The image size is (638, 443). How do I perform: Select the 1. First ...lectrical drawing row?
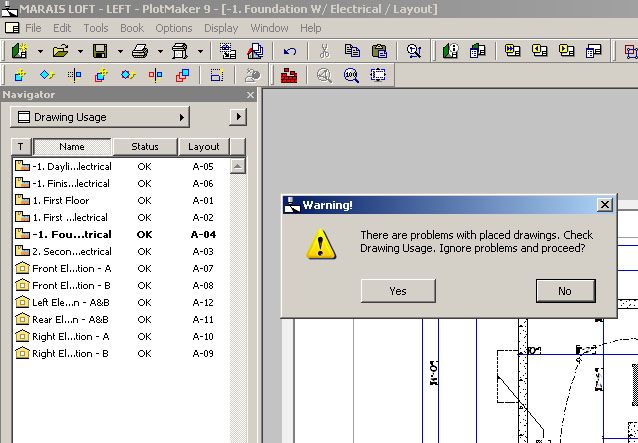[121, 218]
